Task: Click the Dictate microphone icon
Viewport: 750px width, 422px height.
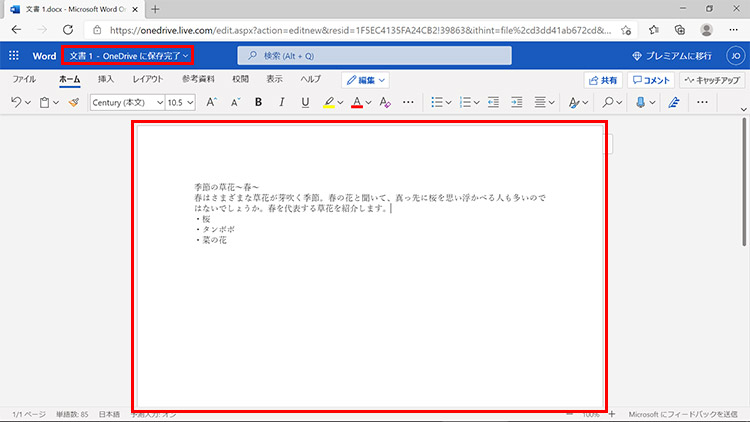Action: (x=638, y=102)
